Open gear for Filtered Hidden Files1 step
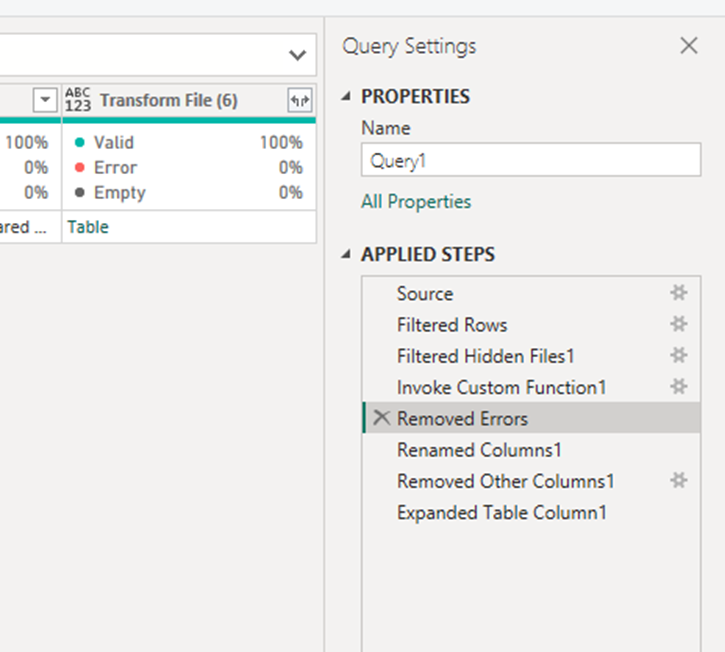Image resolution: width=725 pixels, height=652 pixels. coord(678,355)
